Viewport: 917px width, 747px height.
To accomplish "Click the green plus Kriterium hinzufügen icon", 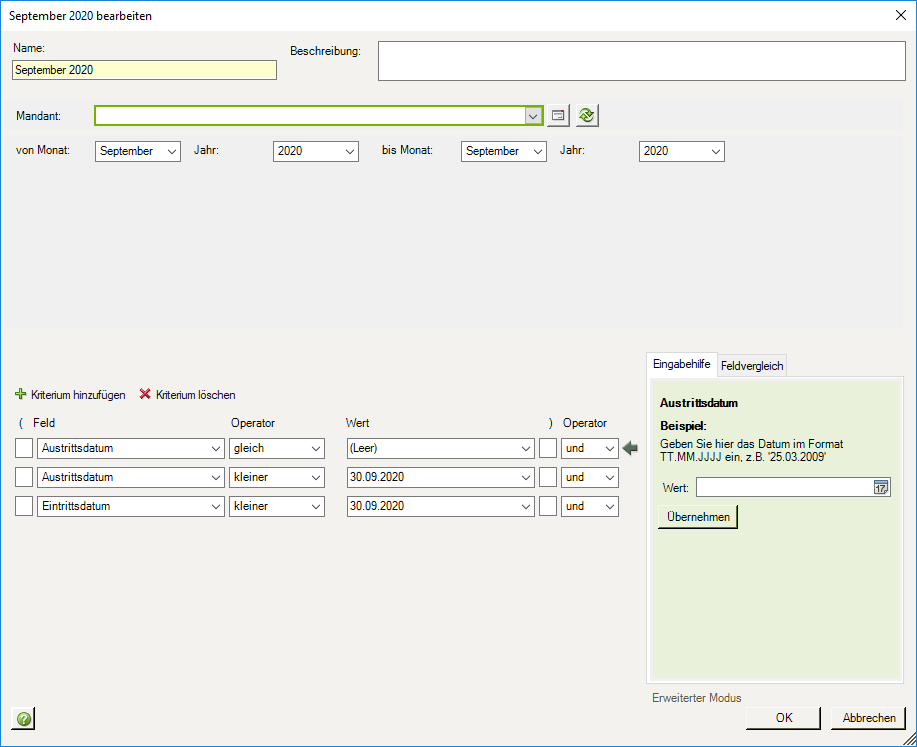I will [x=20, y=394].
